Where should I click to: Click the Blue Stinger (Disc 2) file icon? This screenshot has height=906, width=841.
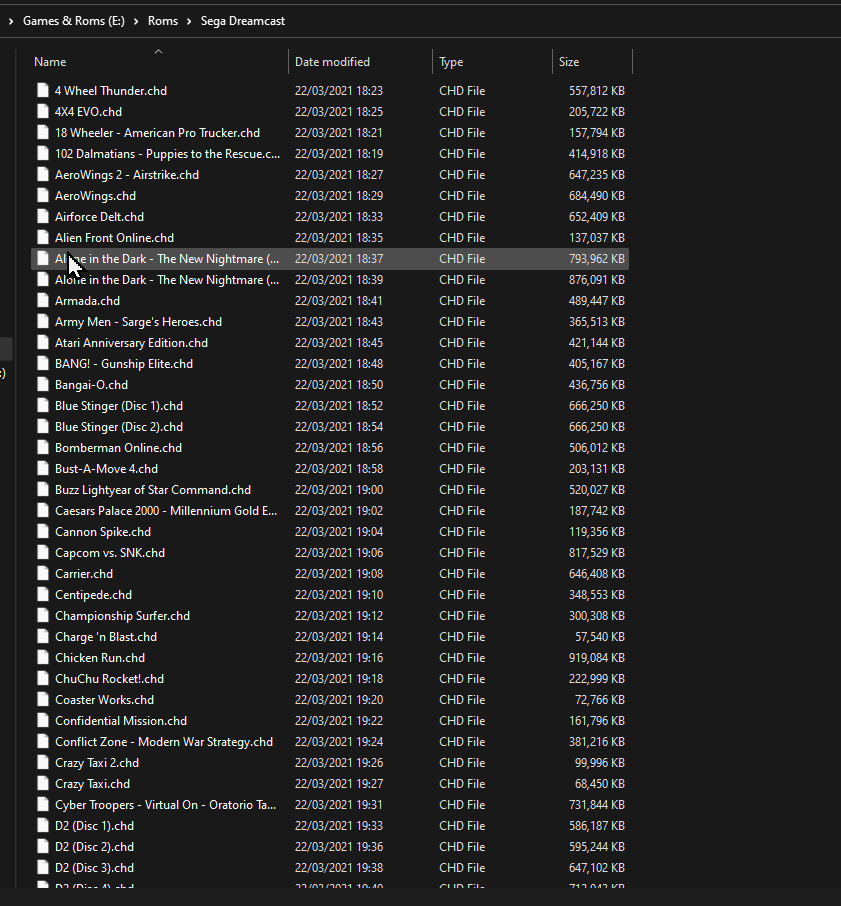tap(43, 426)
